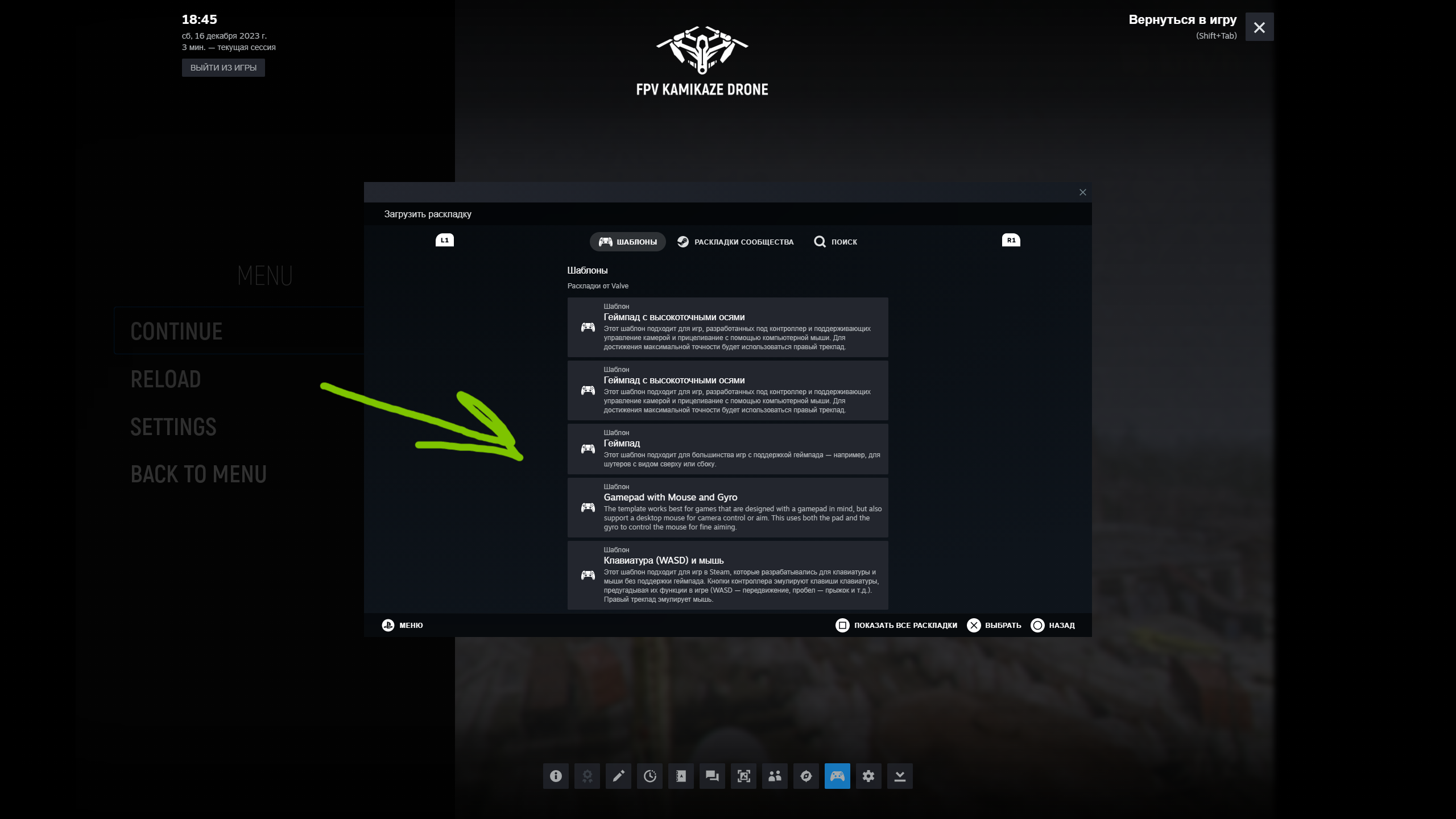The height and width of the screenshot is (819, 1456).
Task: Open the screenshots icon in toolbar
Action: pos(743,776)
